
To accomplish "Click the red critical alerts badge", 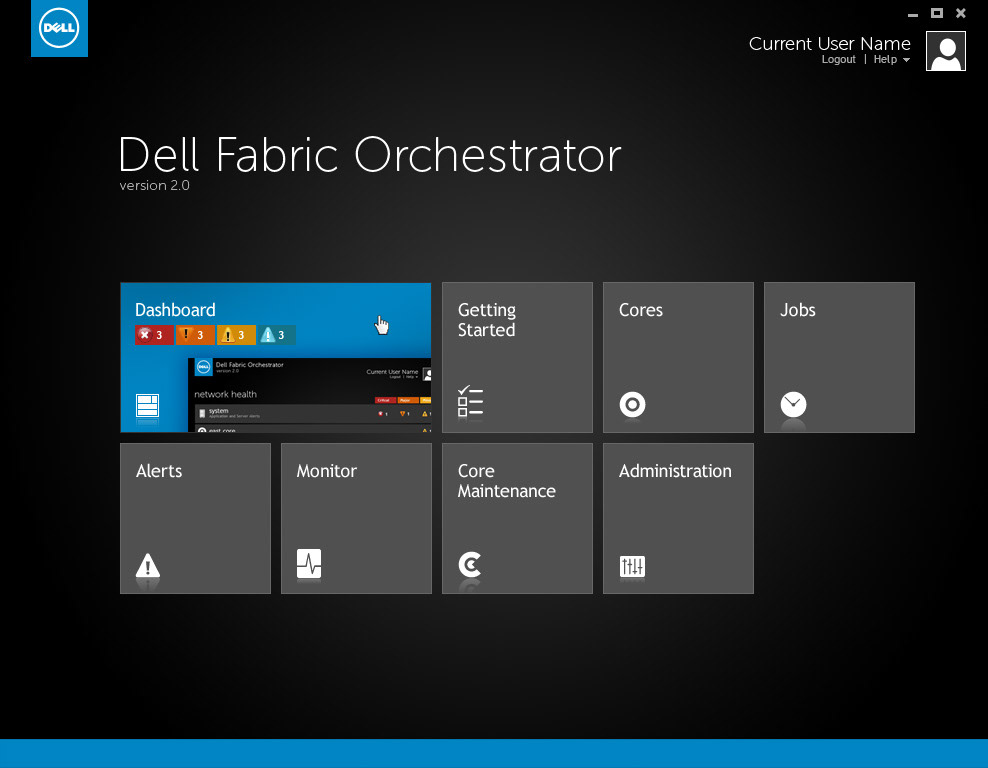I will point(154,335).
